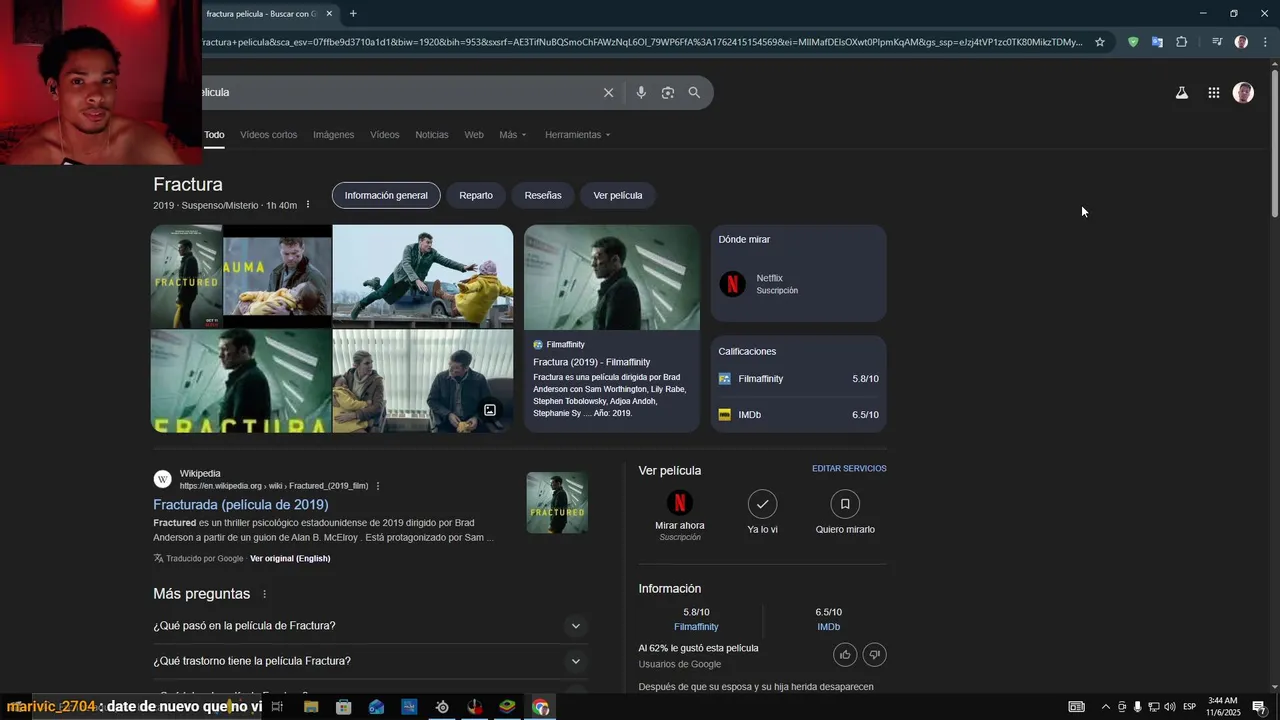1280x720 pixels.
Task: Expand ¿Qué pasó en la película de Fractura?
Action: click(370, 626)
